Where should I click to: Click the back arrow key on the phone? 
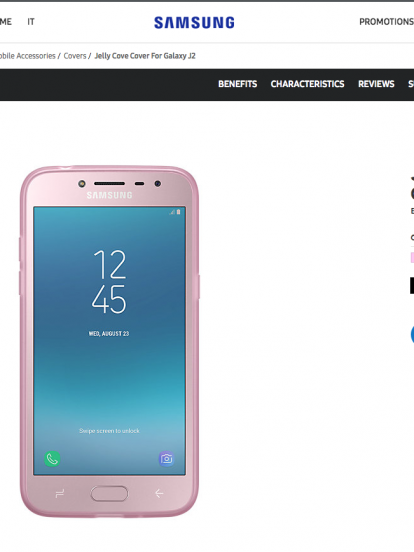159,494
